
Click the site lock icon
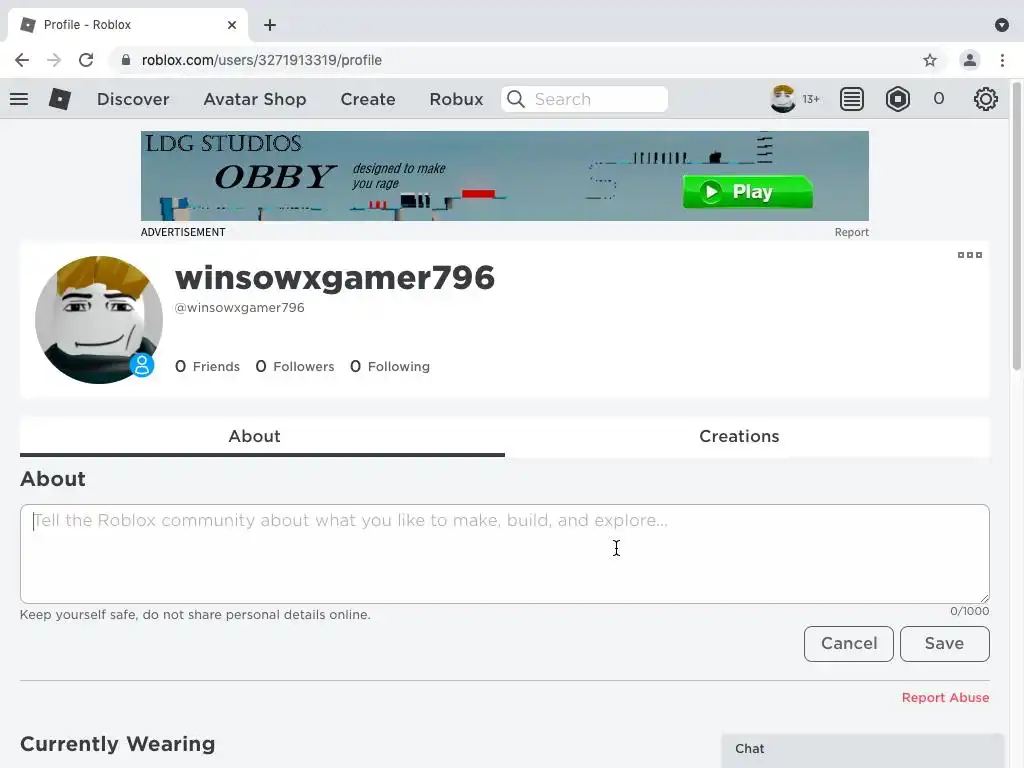point(125,60)
